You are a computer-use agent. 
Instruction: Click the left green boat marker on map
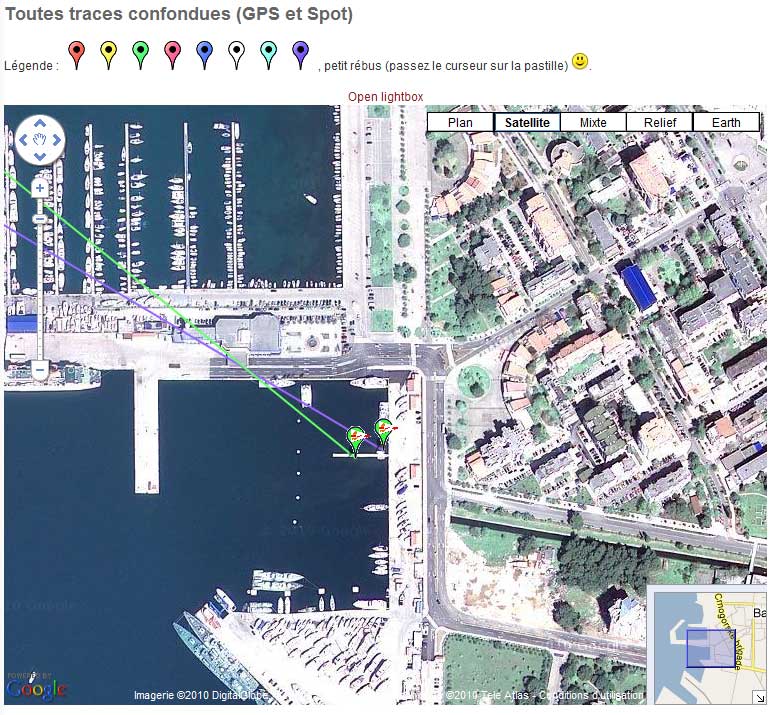click(x=355, y=438)
